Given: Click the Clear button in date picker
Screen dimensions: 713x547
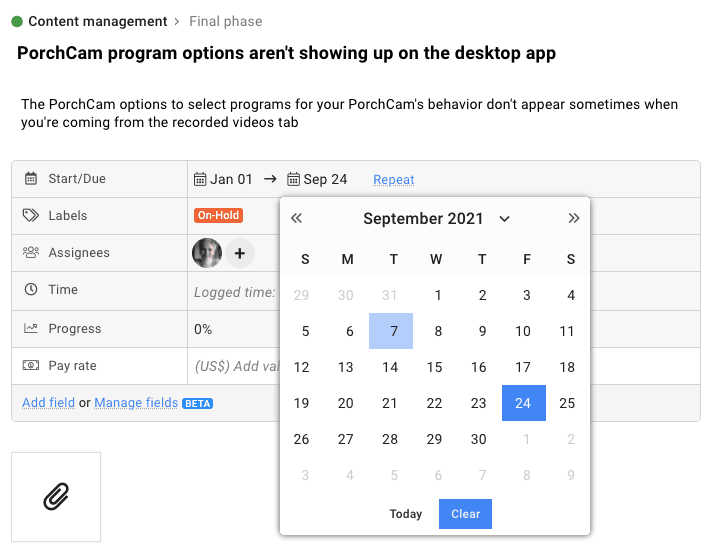Looking at the screenshot, I should (x=465, y=514).
